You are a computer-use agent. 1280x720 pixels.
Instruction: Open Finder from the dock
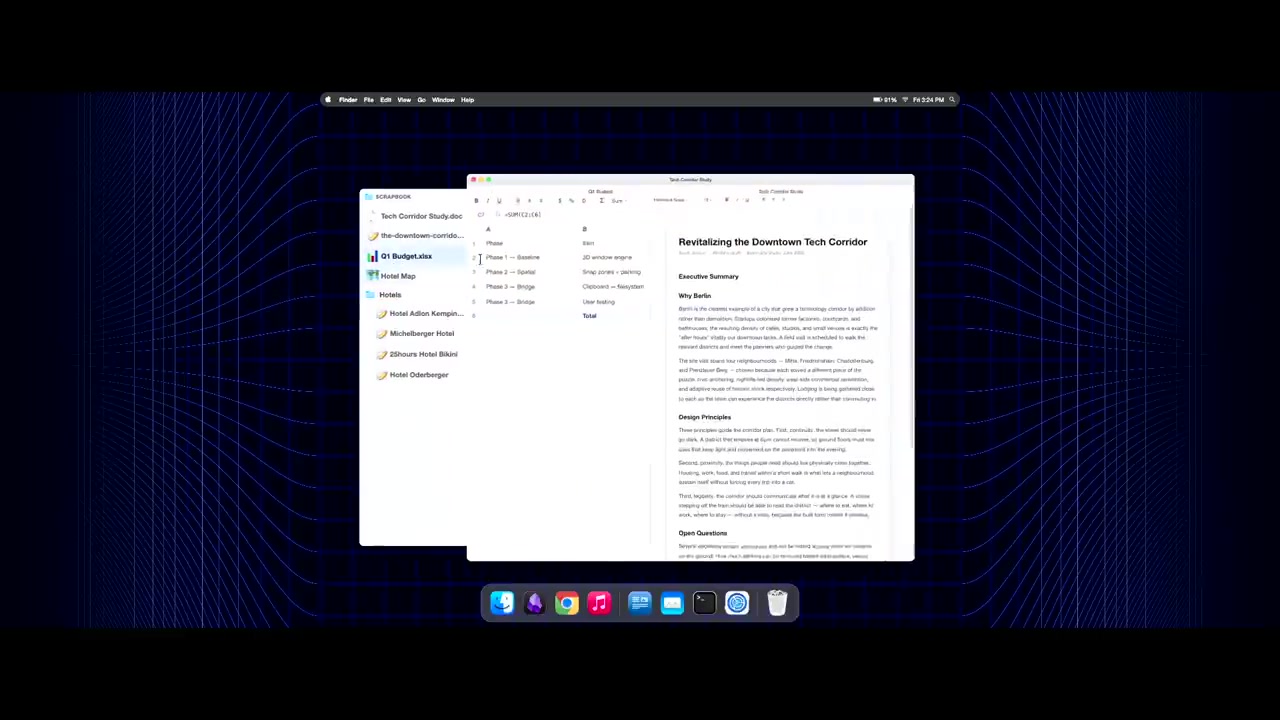(x=502, y=603)
